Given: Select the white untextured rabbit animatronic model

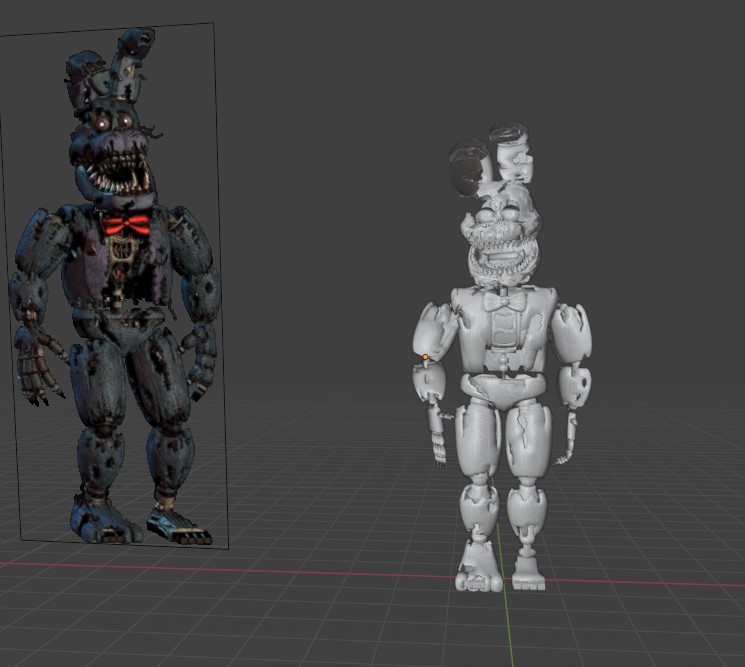Looking at the screenshot, I should [x=501, y=357].
